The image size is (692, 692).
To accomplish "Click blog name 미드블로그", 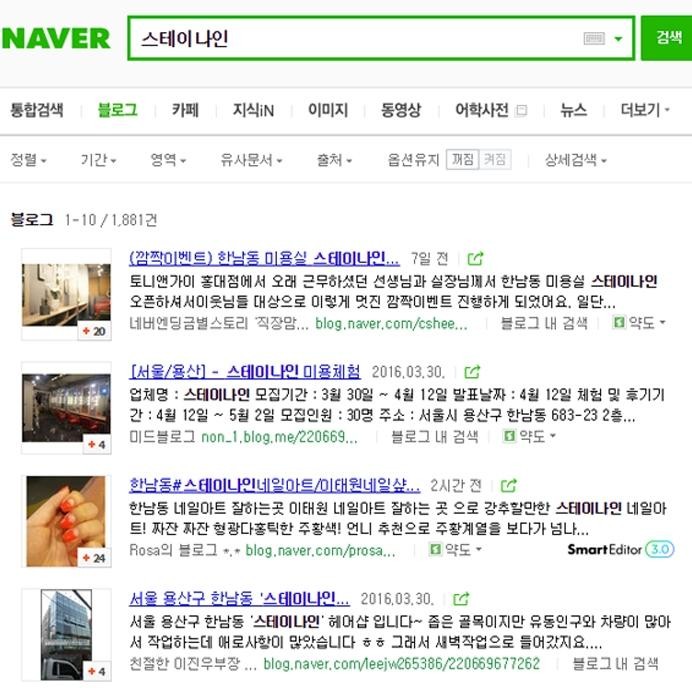I will [162, 437].
